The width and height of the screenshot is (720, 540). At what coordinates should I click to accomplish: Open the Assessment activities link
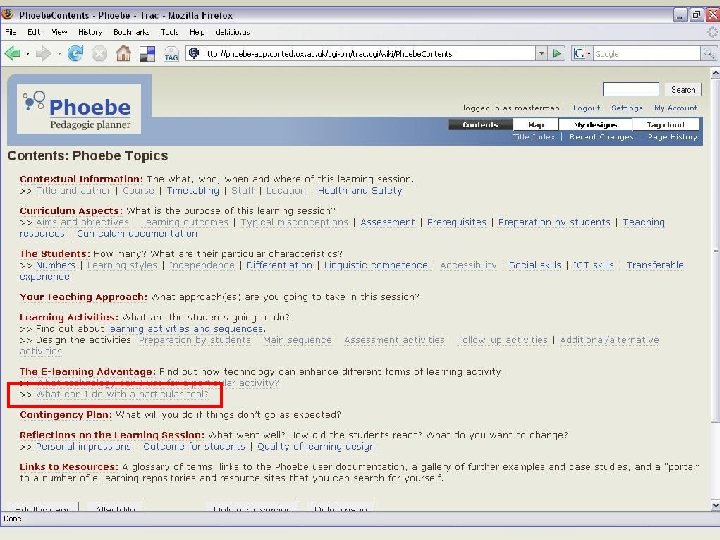394,340
